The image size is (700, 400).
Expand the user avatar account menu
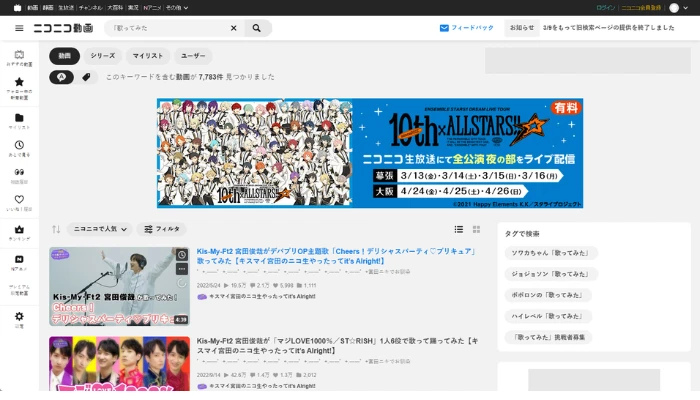[x=679, y=8]
